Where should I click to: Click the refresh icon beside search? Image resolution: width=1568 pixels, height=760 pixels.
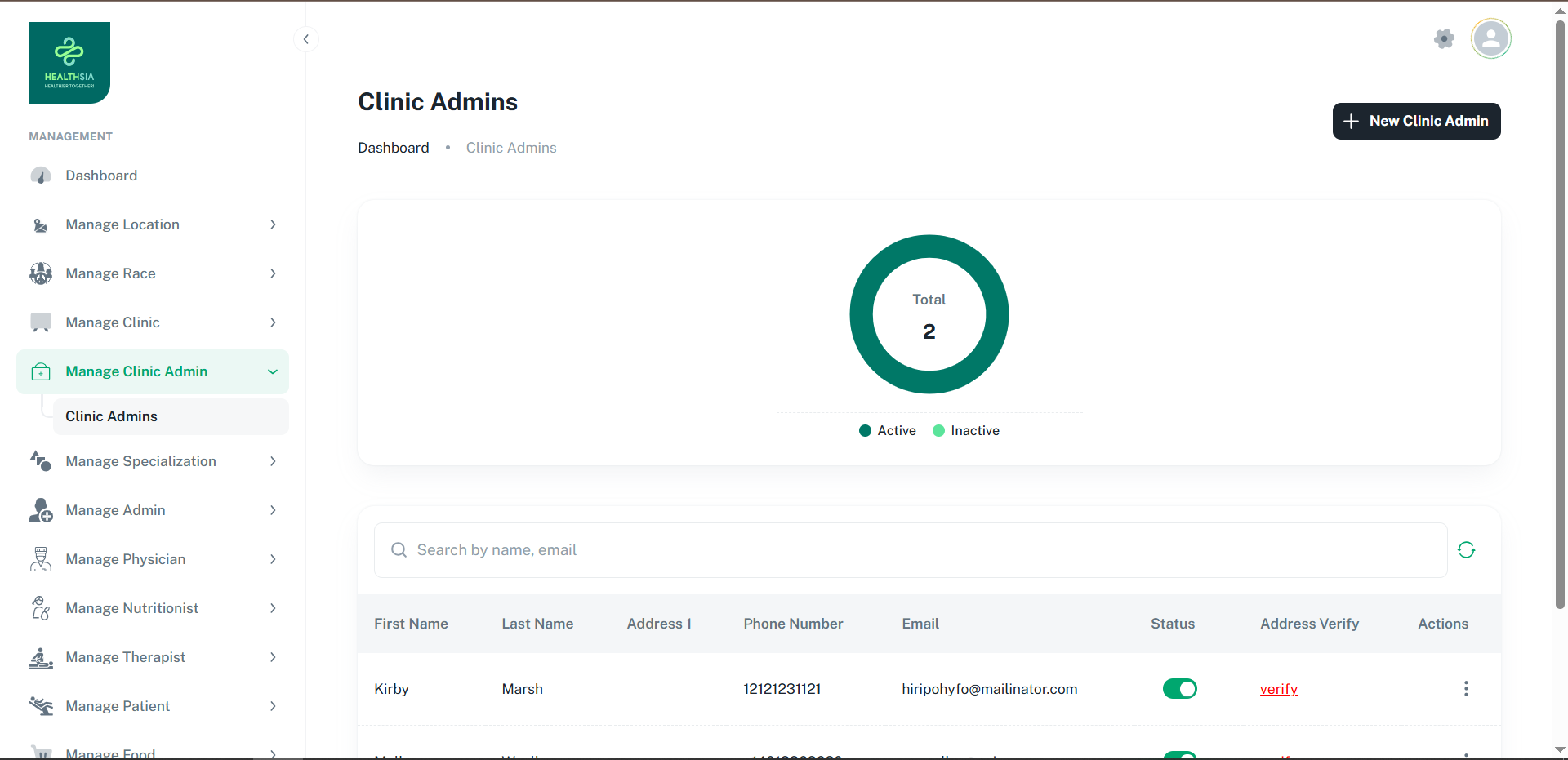(x=1466, y=550)
